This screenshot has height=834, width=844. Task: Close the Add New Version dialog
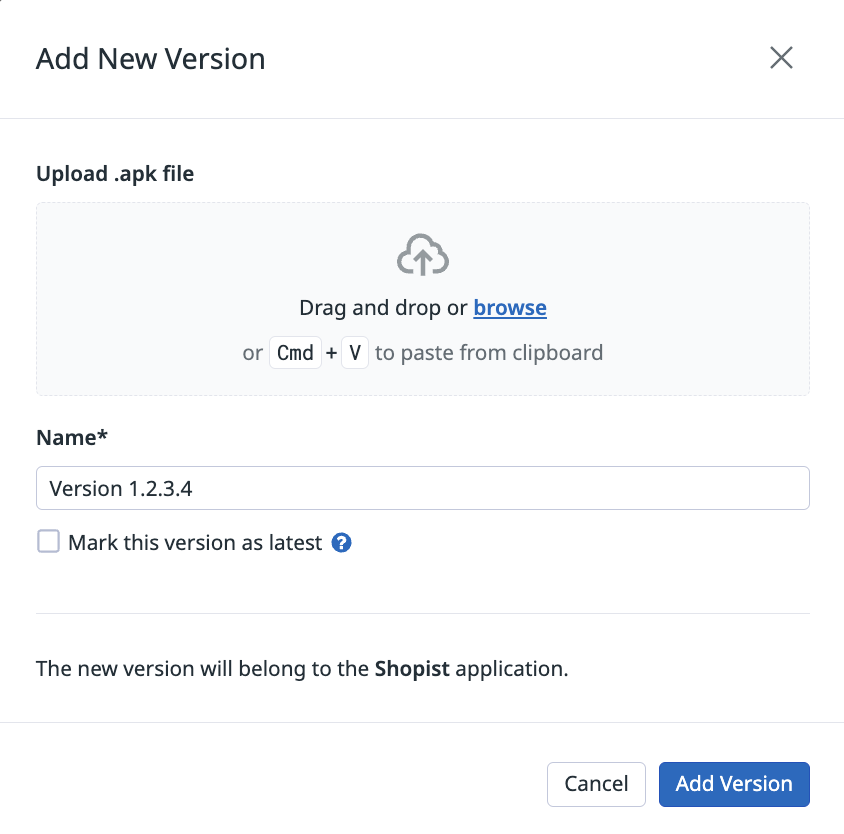(x=781, y=58)
